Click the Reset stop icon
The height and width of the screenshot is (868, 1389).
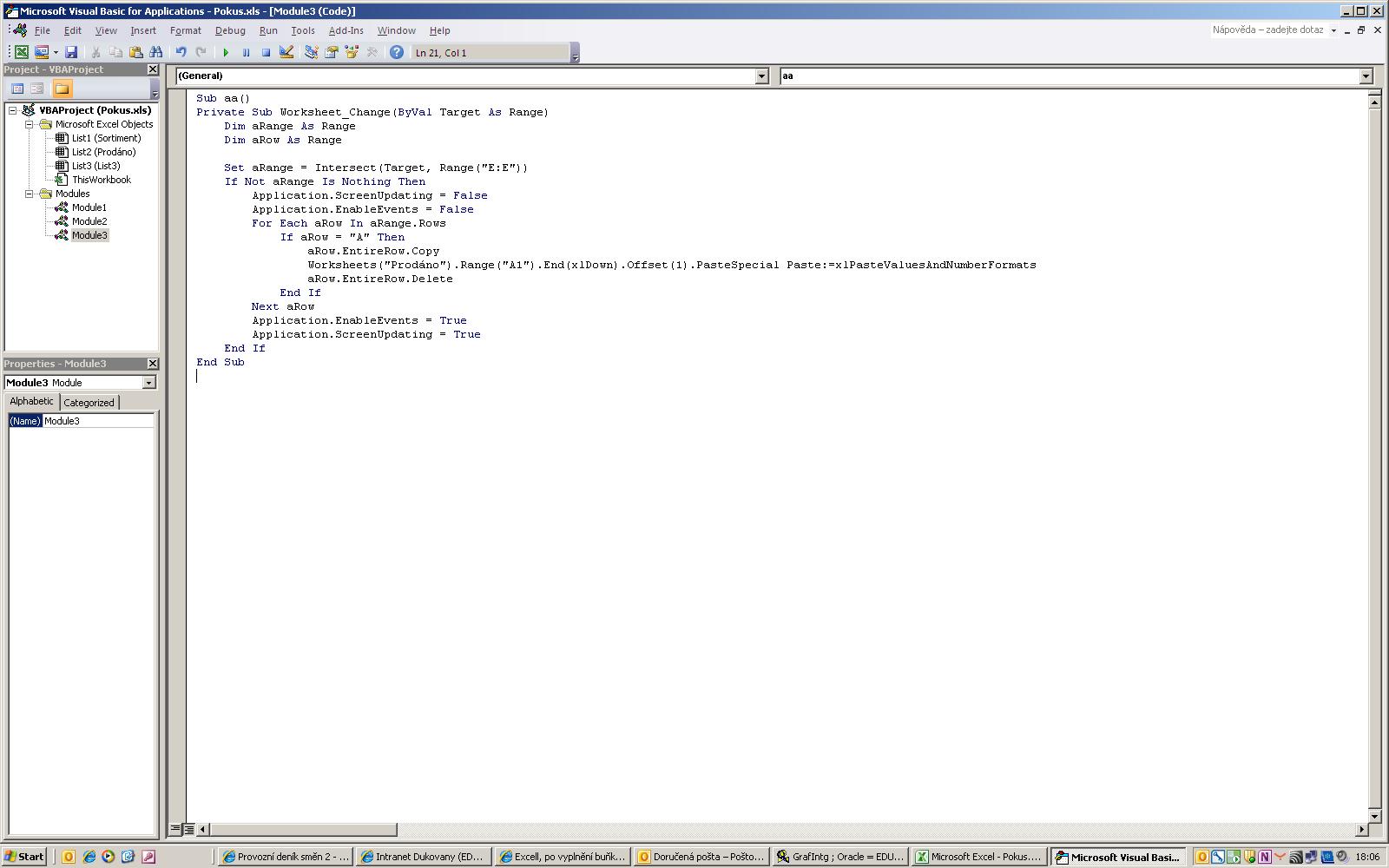266,52
